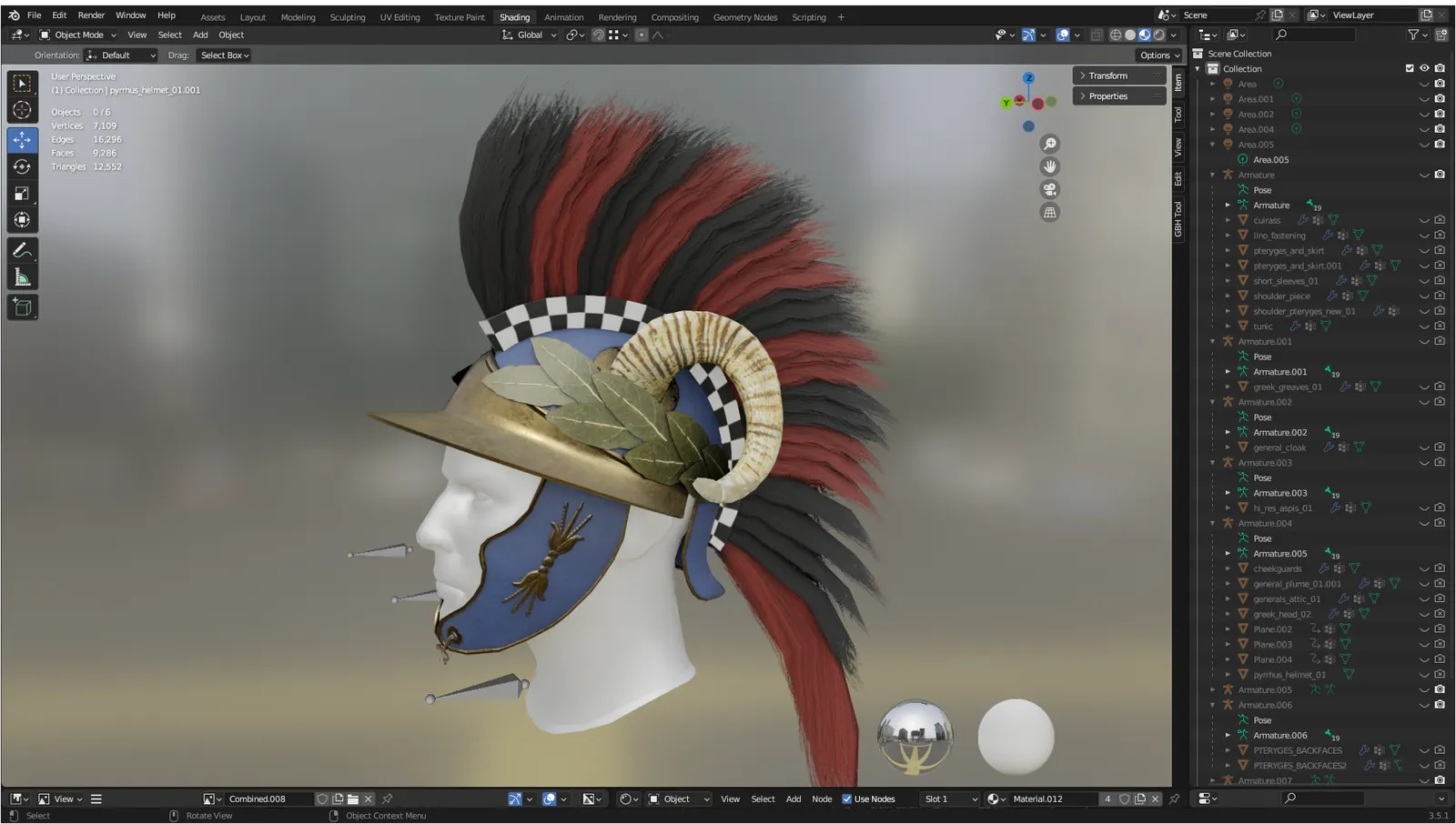This screenshot has height=824, width=1456.
Task: Open the Object Mode dropdown
Action: (x=78, y=35)
